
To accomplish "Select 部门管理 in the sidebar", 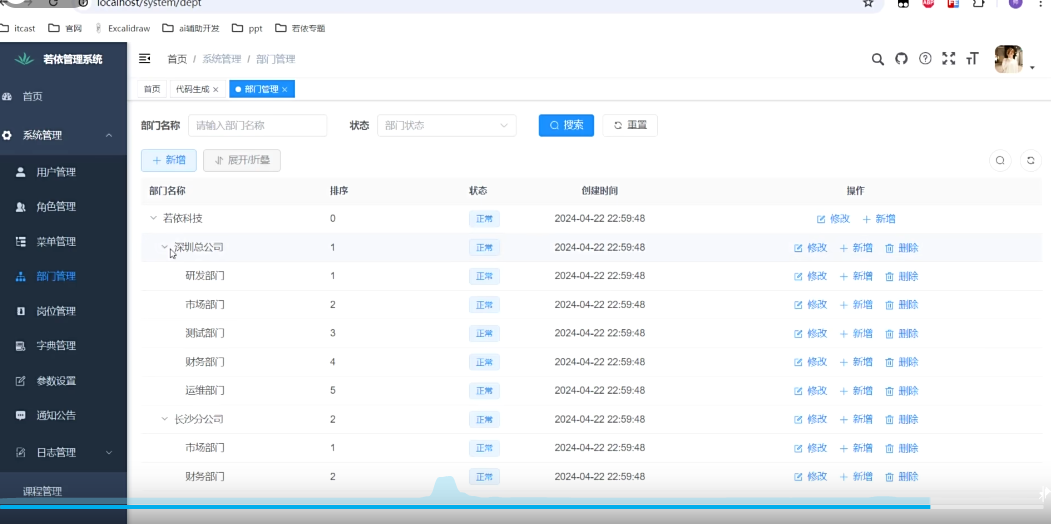I will (x=63, y=276).
